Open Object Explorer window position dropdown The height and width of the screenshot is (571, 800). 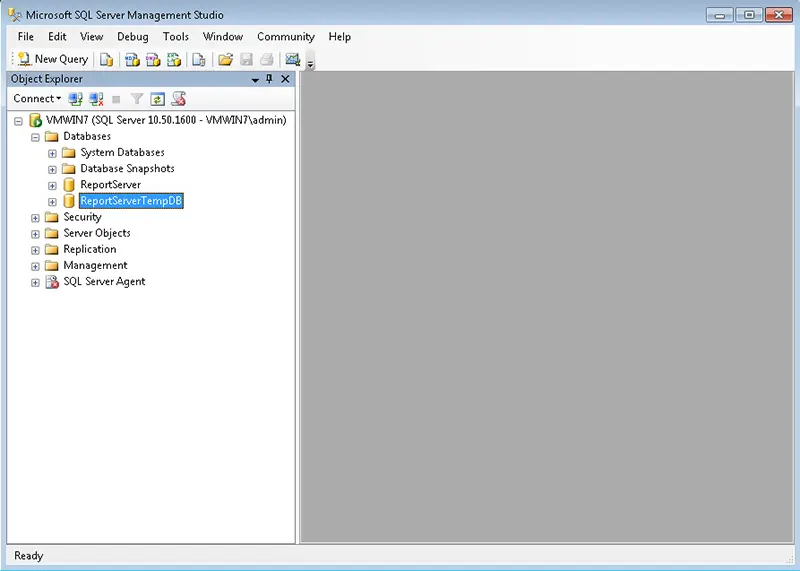(255, 80)
